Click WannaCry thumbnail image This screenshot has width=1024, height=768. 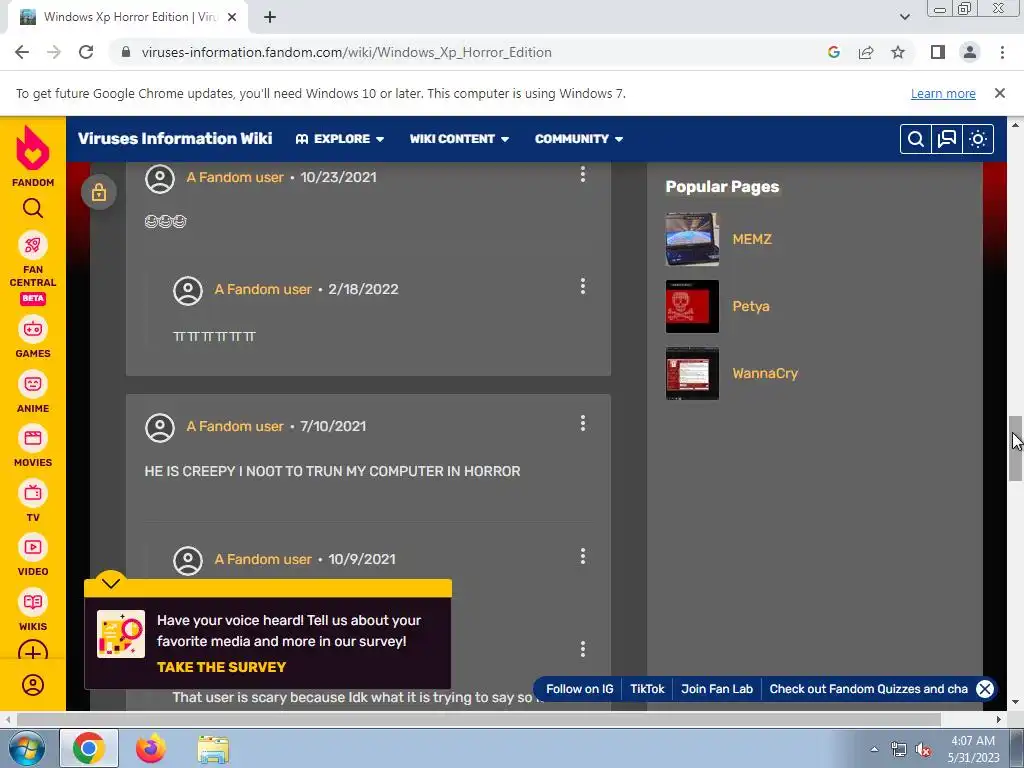coord(692,374)
